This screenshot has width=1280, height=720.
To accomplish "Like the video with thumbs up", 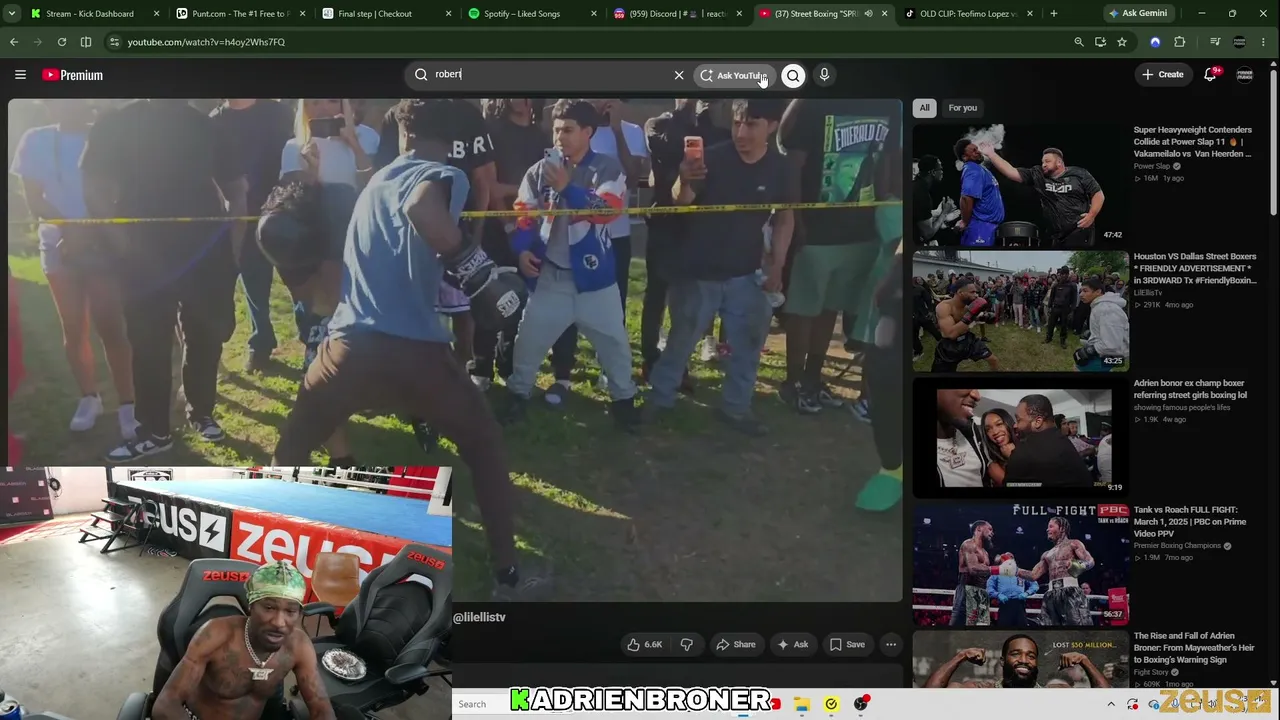I will [x=644, y=645].
